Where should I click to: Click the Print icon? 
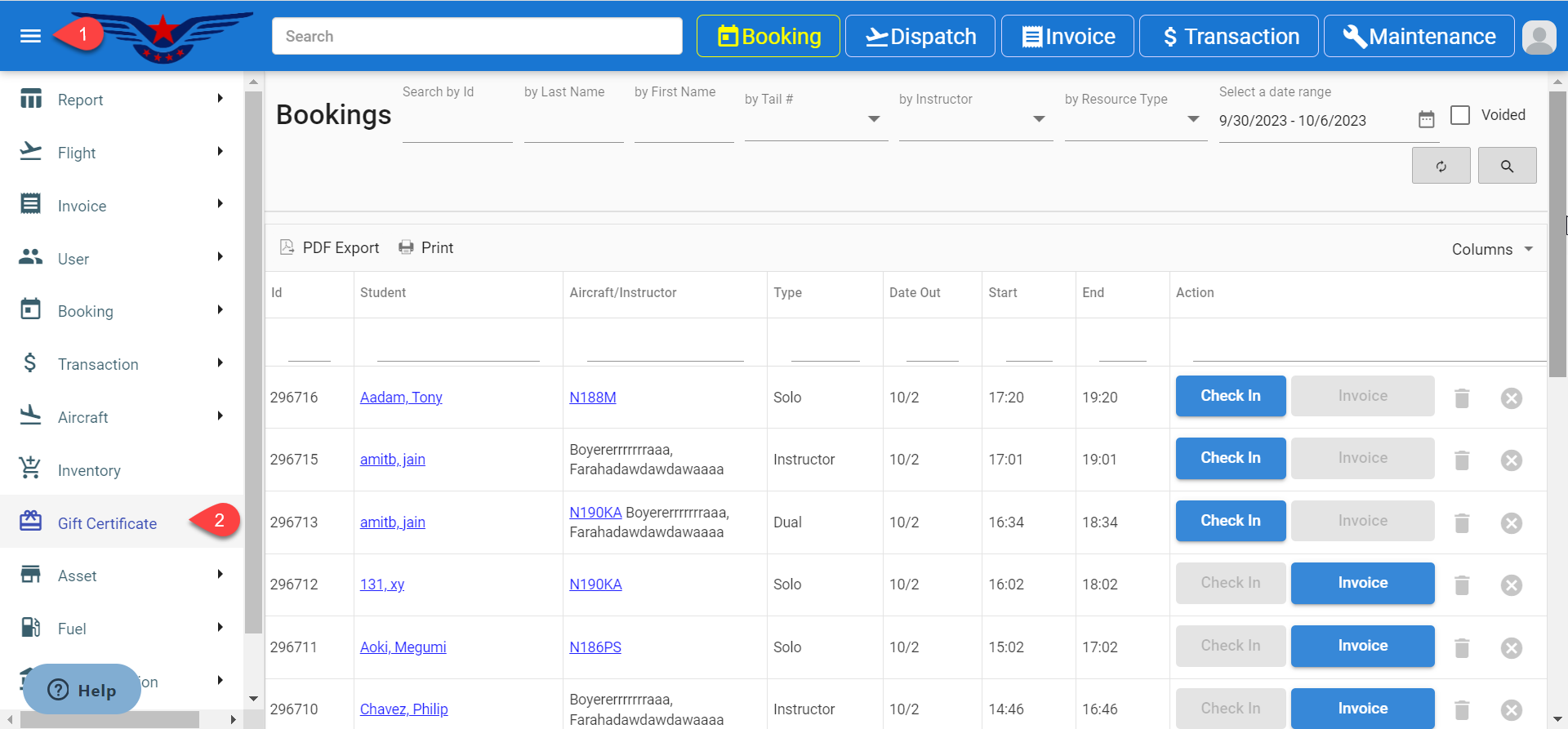406,247
